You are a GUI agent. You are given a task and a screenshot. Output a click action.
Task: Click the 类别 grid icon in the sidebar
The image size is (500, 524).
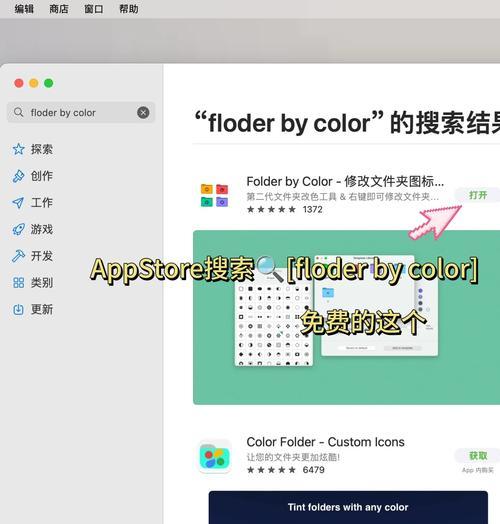[18, 283]
